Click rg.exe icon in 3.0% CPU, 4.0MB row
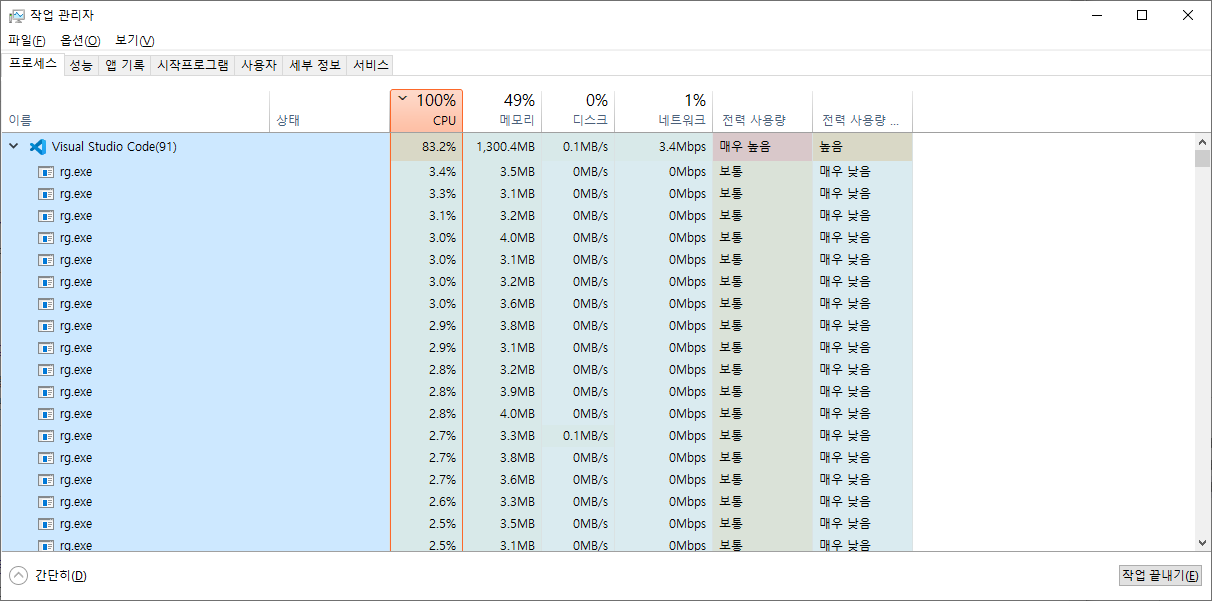The image size is (1212, 601). click(x=46, y=237)
